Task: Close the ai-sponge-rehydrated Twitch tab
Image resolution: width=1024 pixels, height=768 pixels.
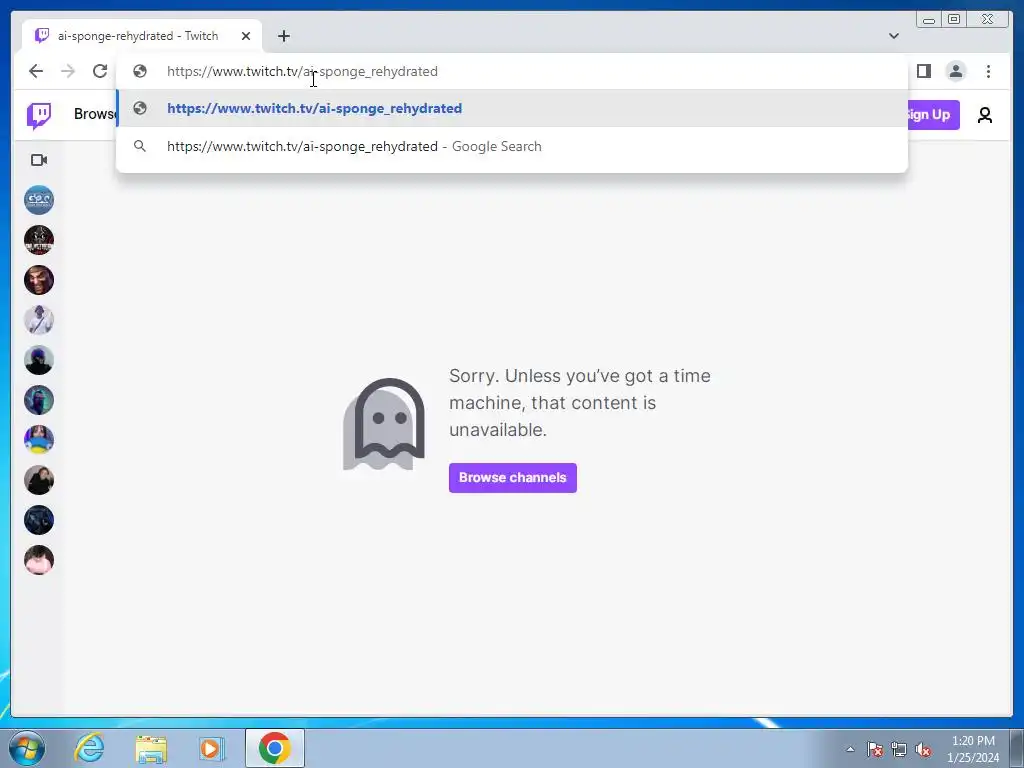Action: point(246,36)
